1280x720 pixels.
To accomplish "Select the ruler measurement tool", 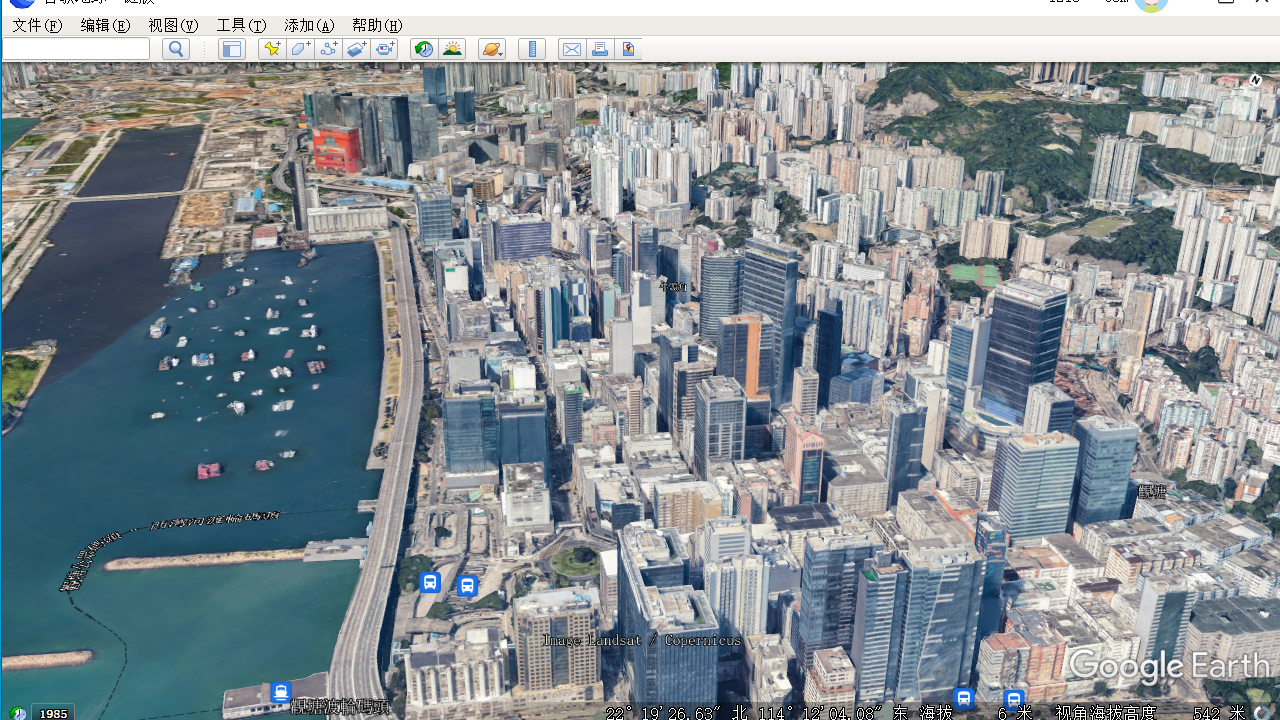I will 532,49.
